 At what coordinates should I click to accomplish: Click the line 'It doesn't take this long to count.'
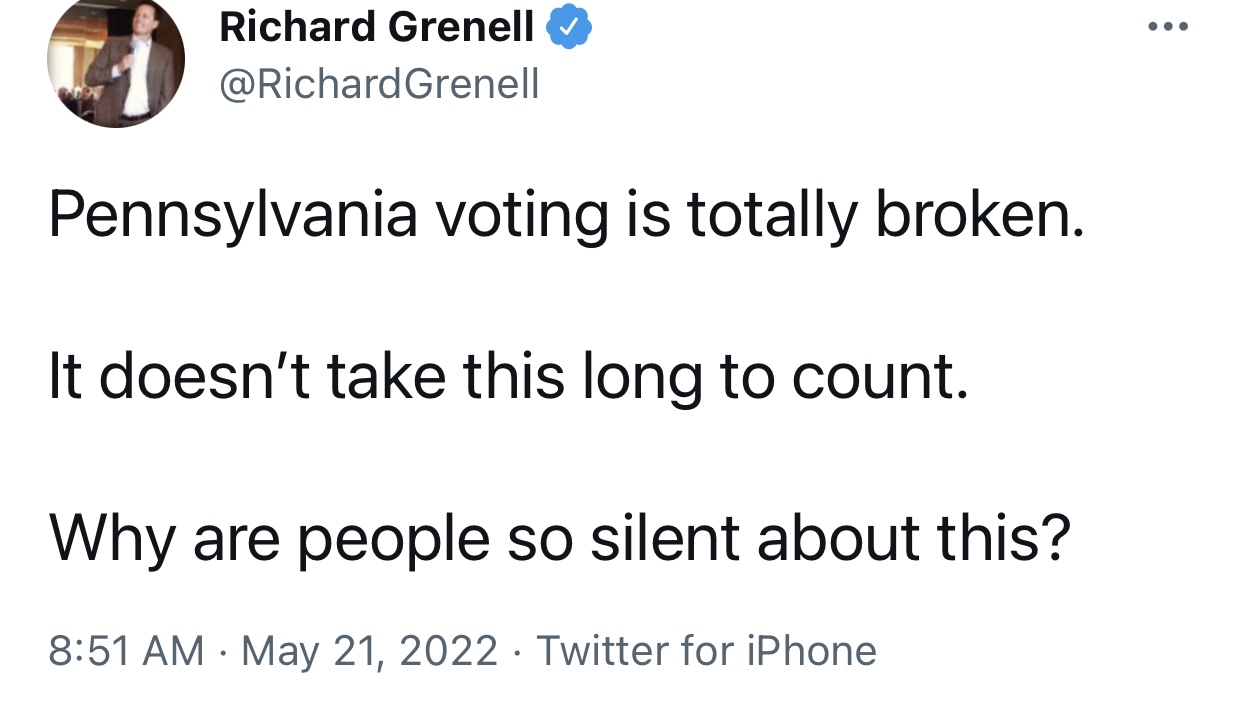[x=508, y=378]
